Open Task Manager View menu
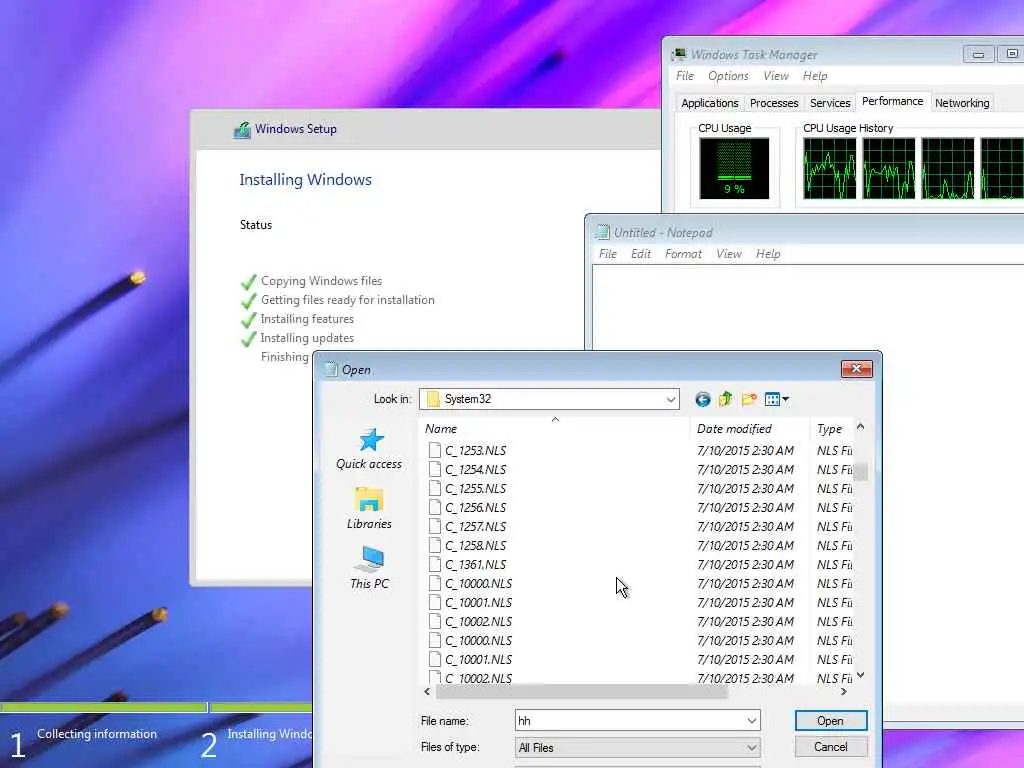The image size is (1024, 768). pos(776,76)
